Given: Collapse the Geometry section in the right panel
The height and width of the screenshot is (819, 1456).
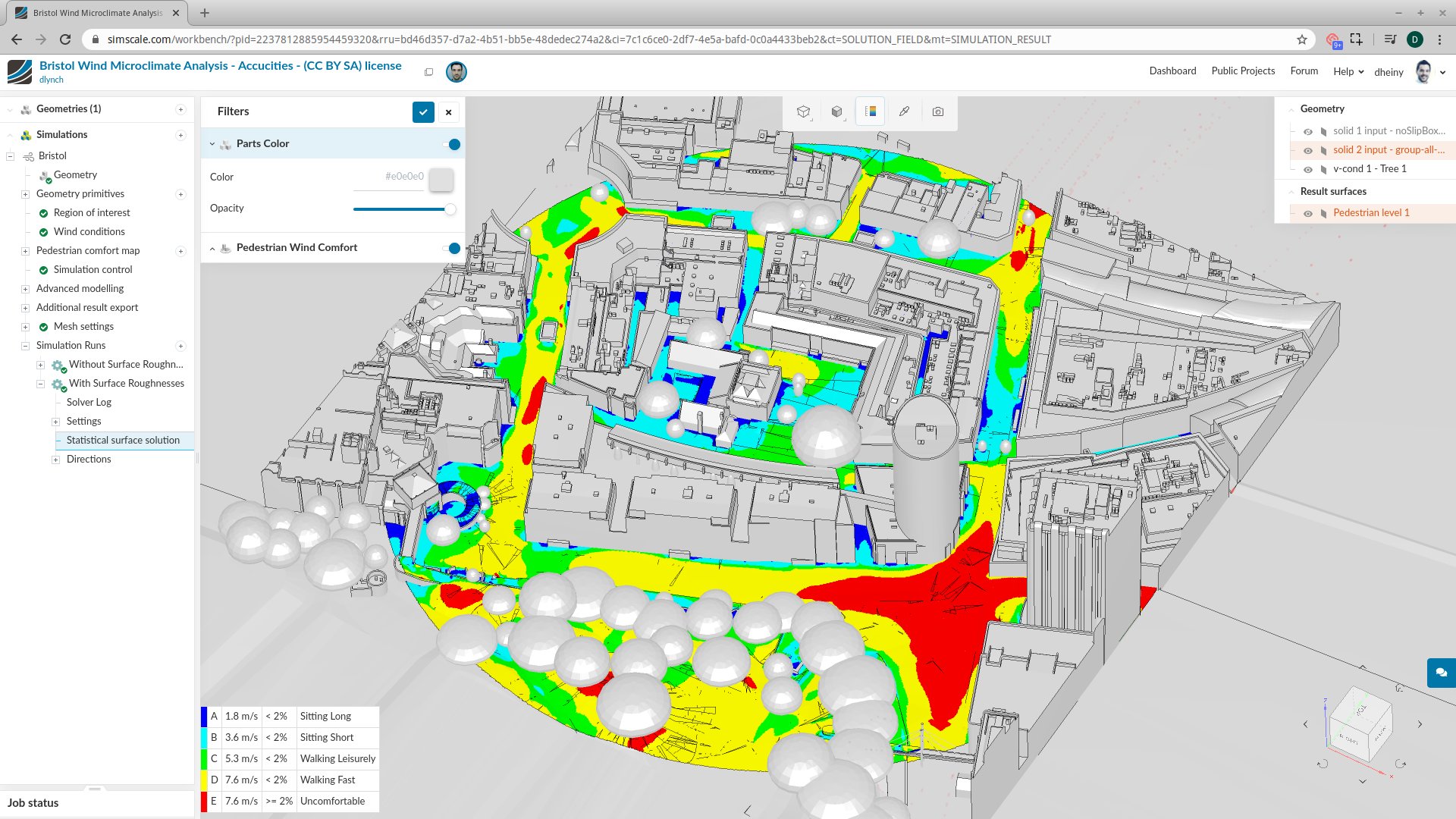Looking at the screenshot, I should pyautogui.click(x=1293, y=108).
